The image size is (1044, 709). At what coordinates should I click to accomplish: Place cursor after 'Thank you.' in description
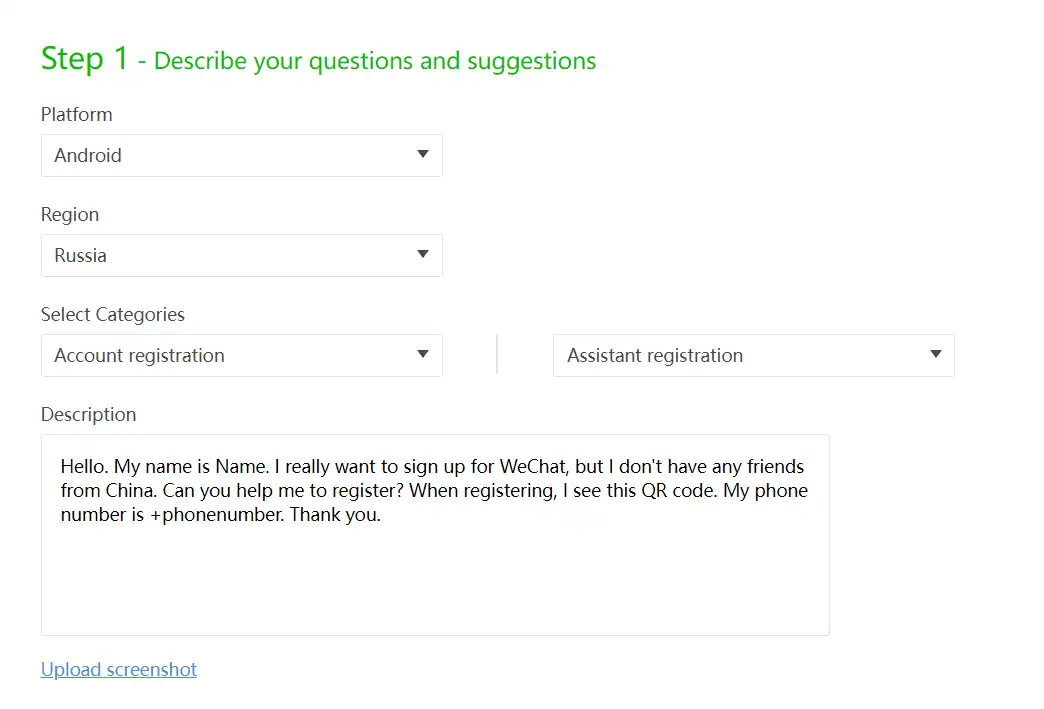click(x=382, y=517)
